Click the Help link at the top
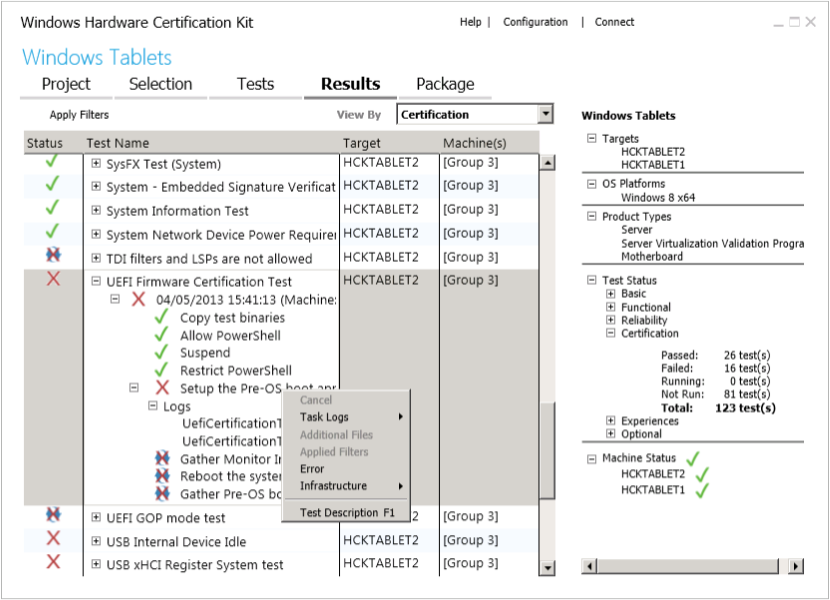The width and height of the screenshot is (830, 600). [x=469, y=21]
